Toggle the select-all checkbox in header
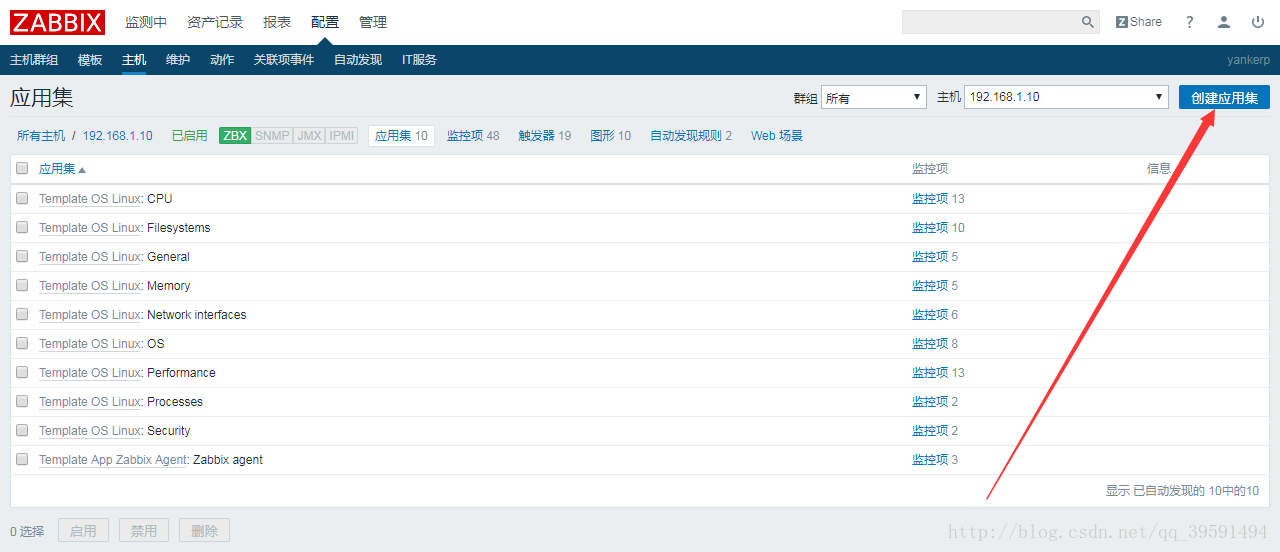Image resolution: width=1280 pixels, height=552 pixels. click(x=22, y=169)
